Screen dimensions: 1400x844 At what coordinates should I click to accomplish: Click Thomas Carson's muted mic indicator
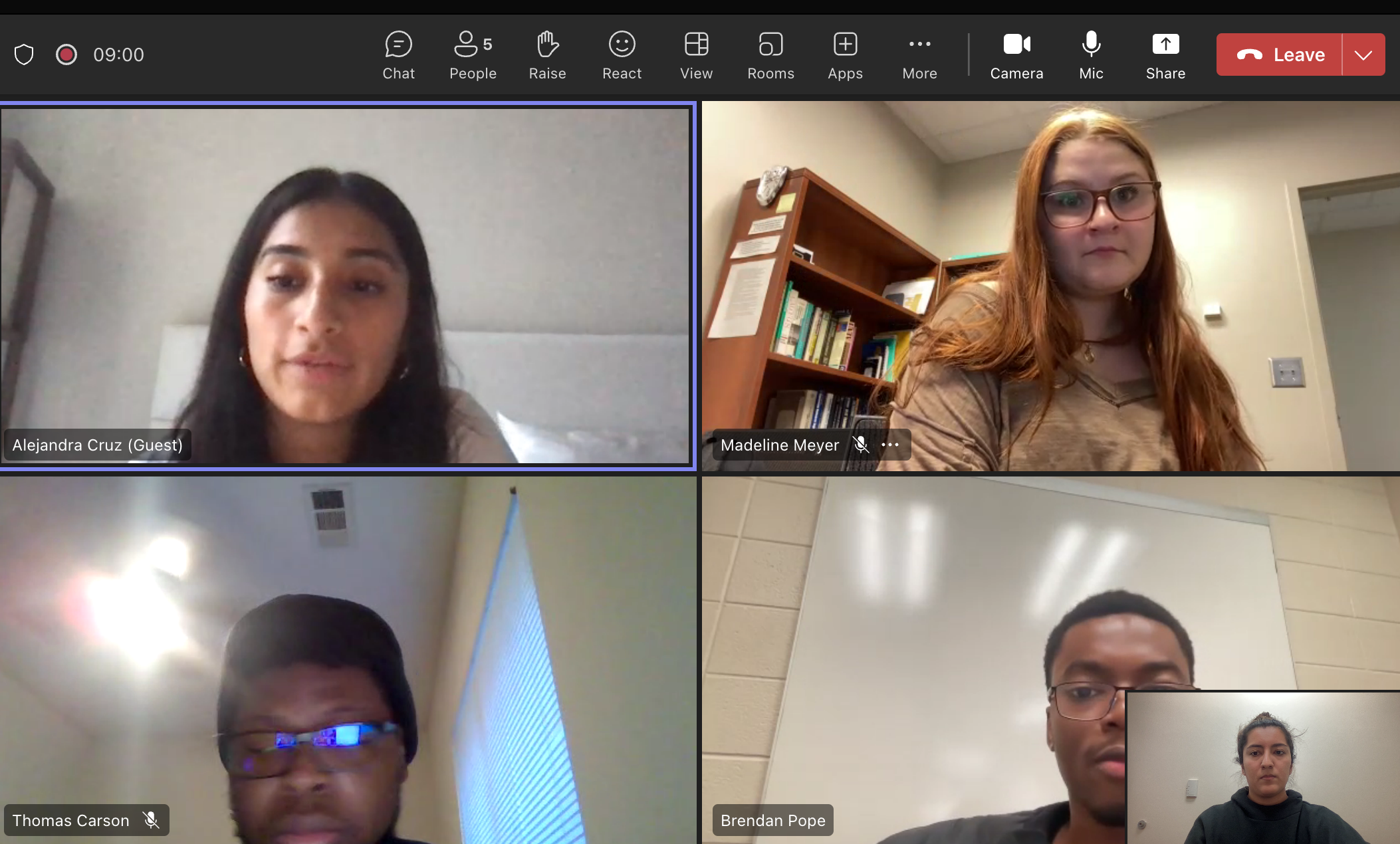[151, 820]
